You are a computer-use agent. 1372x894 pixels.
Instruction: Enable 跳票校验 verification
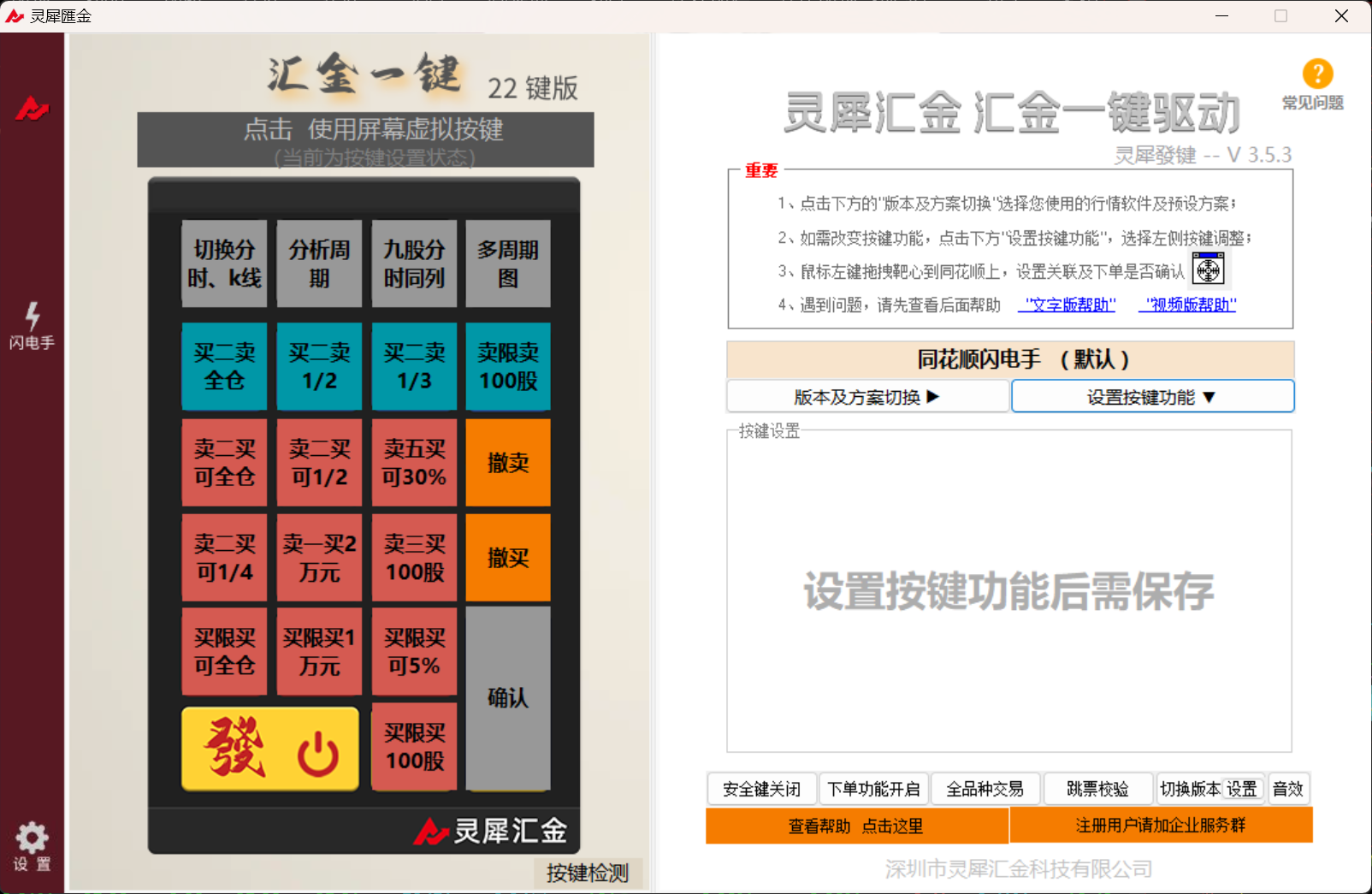pos(1097,789)
